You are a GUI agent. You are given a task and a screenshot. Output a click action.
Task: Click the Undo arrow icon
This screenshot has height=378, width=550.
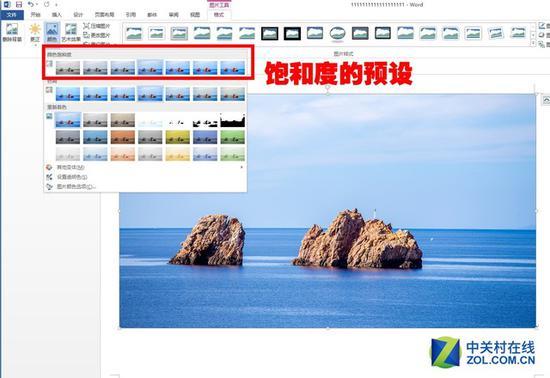[31, 5]
